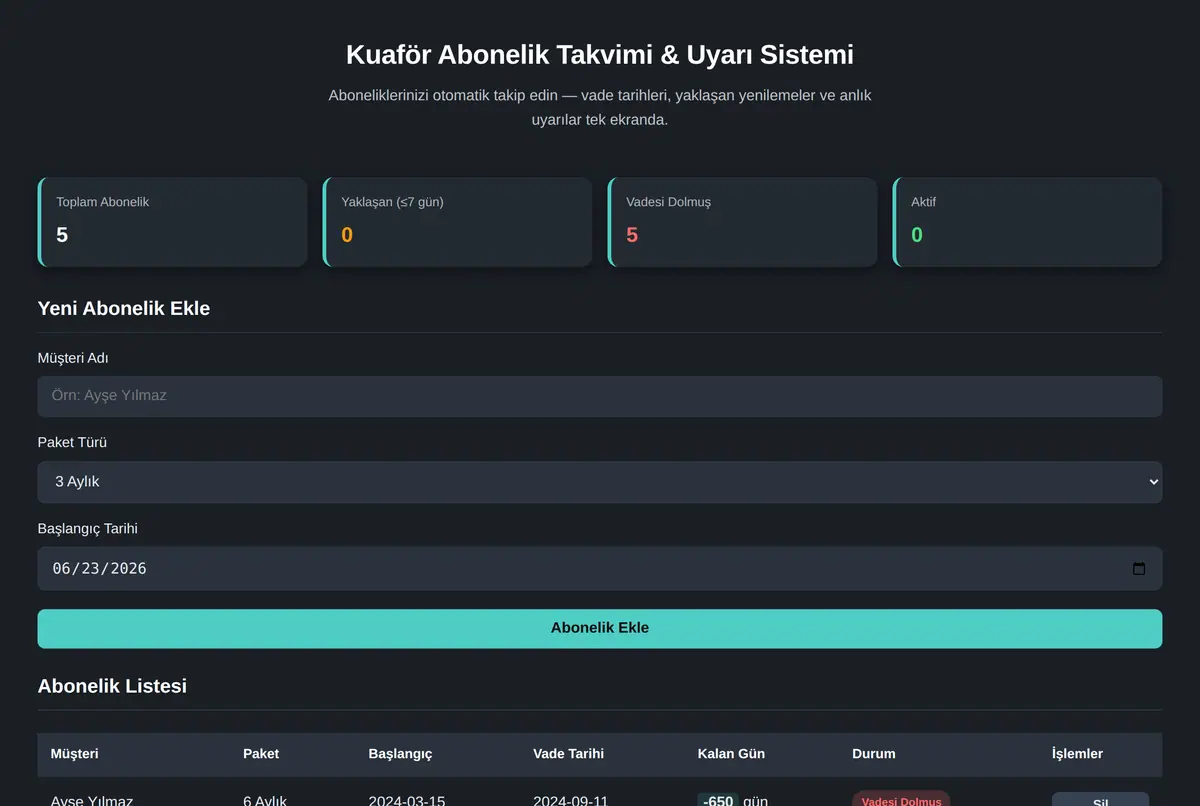The height and width of the screenshot is (806, 1200).
Task: Click the customer name Ayşe Yılmaz
Action: (x=92, y=801)
